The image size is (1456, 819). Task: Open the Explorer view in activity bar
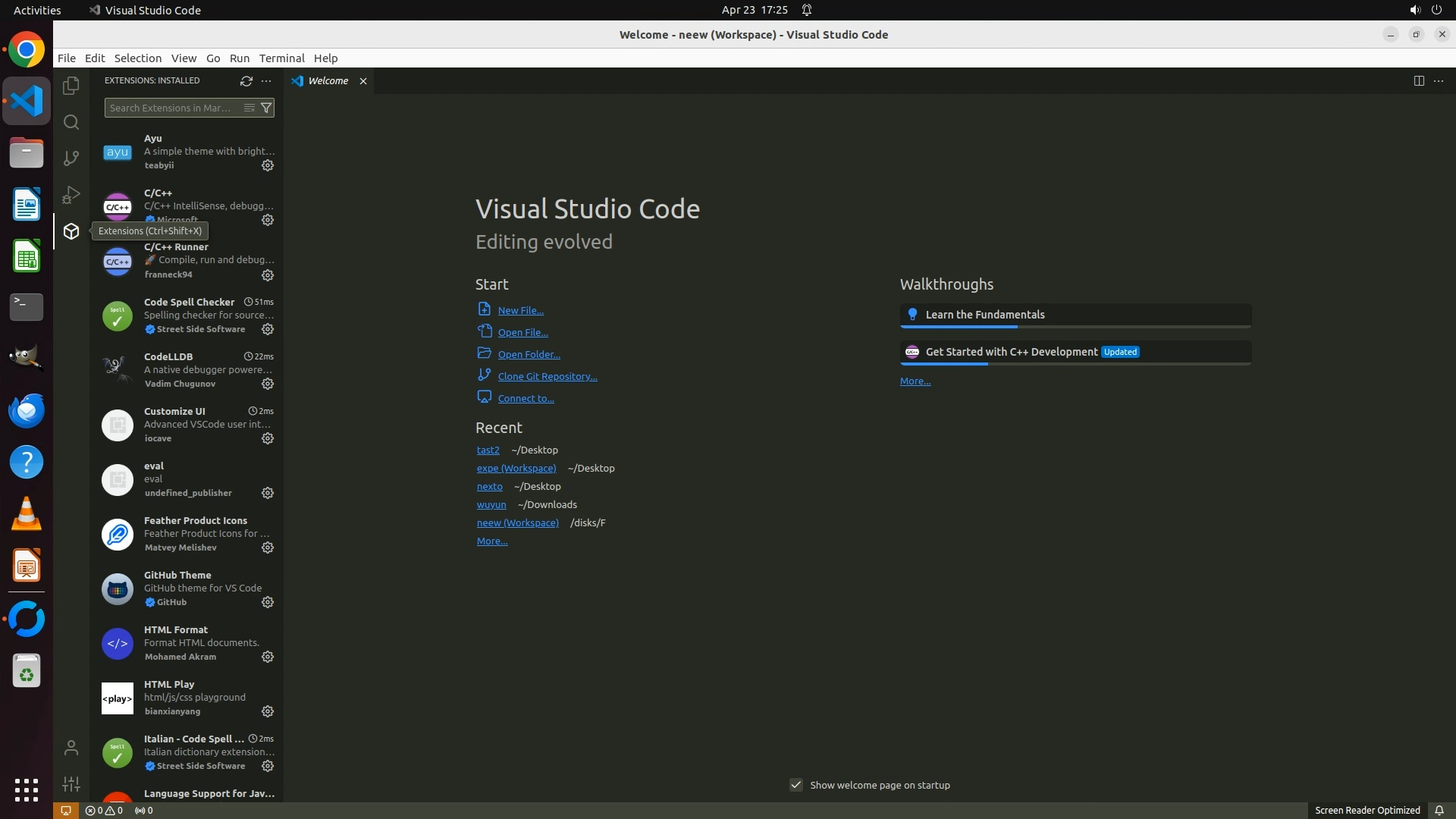pos(71,86)
